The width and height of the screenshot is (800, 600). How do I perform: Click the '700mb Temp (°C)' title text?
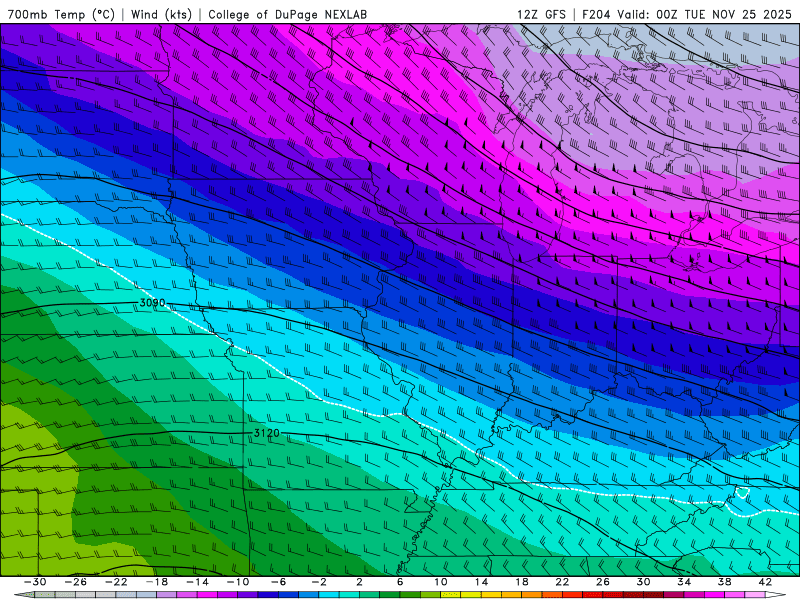tap(61, 14)
